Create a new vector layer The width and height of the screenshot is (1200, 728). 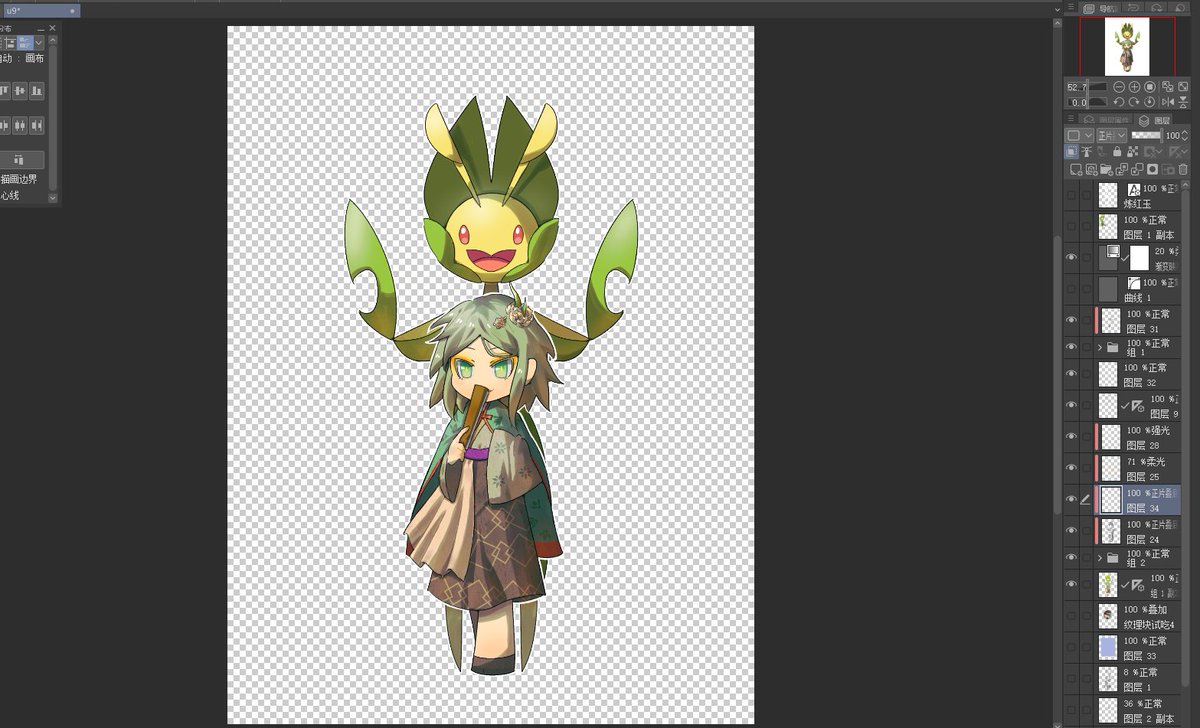pyautogui.click(x=1092, y=170)
